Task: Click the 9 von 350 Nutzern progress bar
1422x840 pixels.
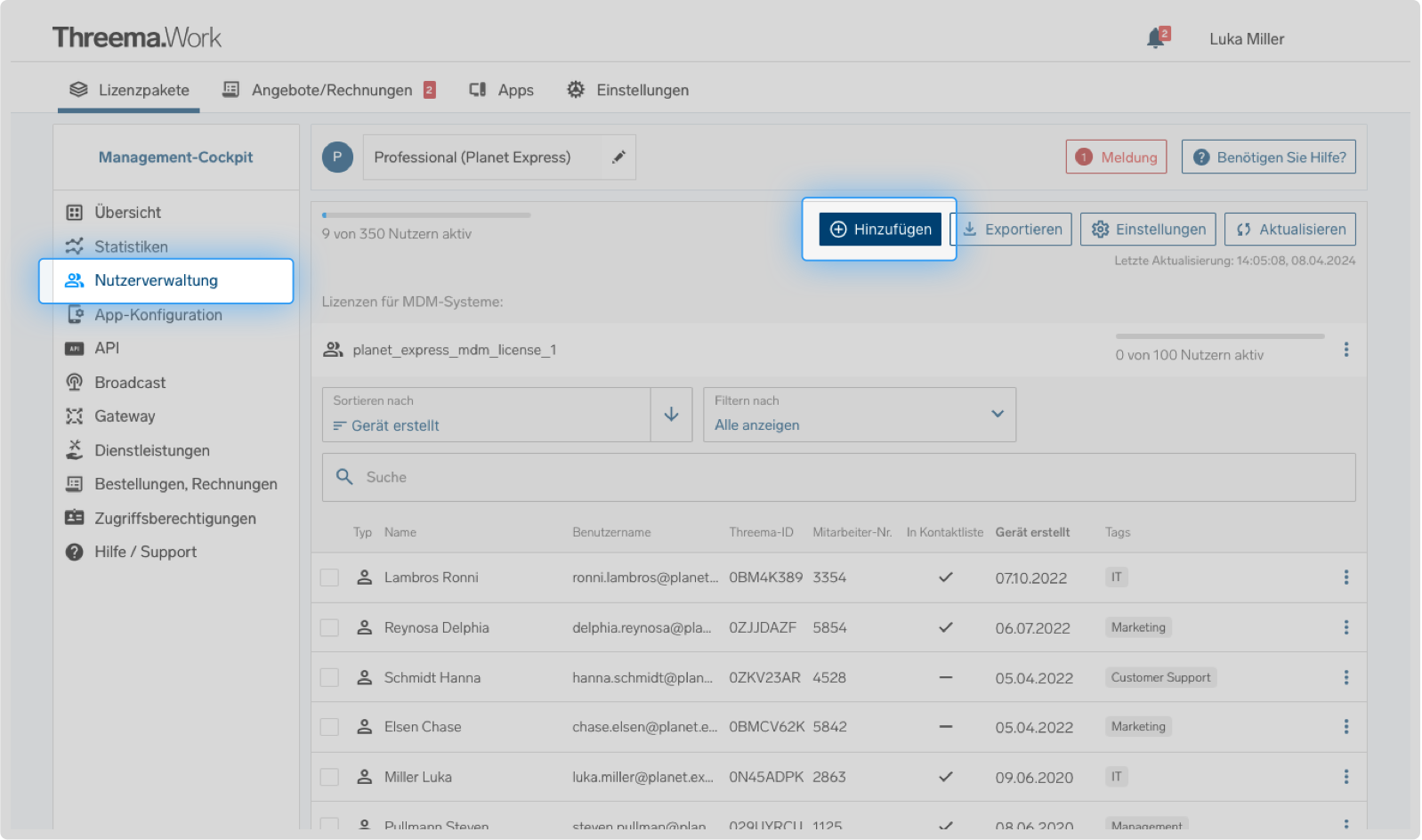Action: pos(426,215)
